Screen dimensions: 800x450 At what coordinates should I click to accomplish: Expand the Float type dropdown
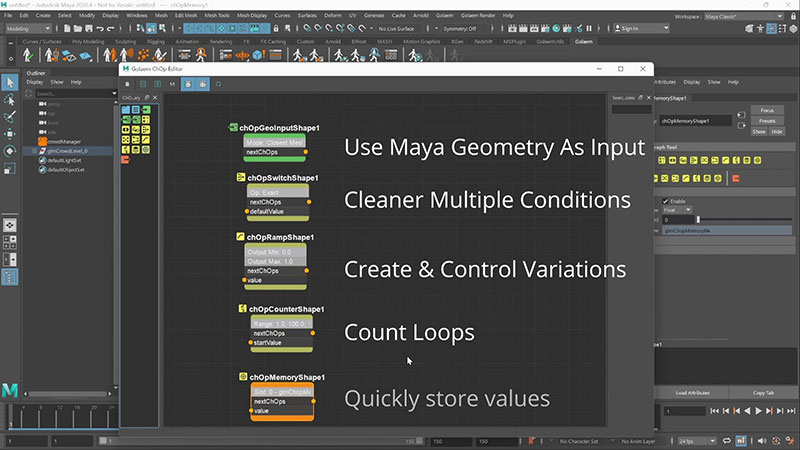[x=681, y=210]
